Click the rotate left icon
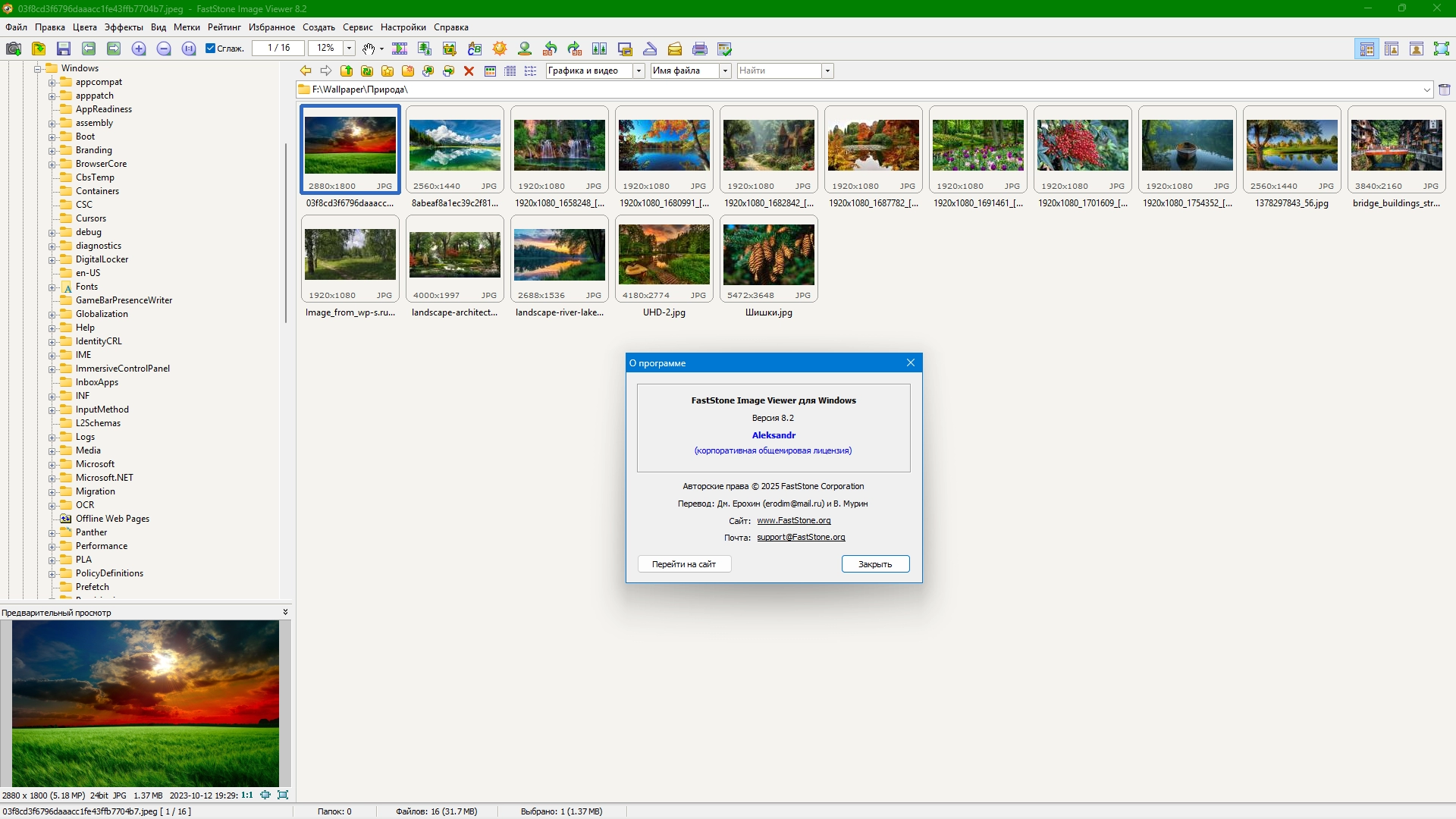Screen dimensions: 1456x819 click(x=551, y=49)
